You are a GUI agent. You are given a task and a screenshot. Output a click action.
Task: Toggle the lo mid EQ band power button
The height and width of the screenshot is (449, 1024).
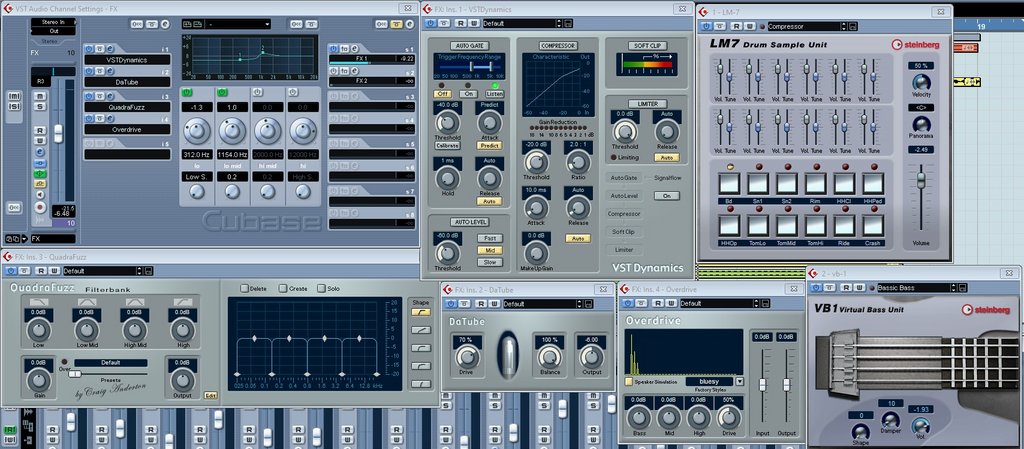coord(222,92)
